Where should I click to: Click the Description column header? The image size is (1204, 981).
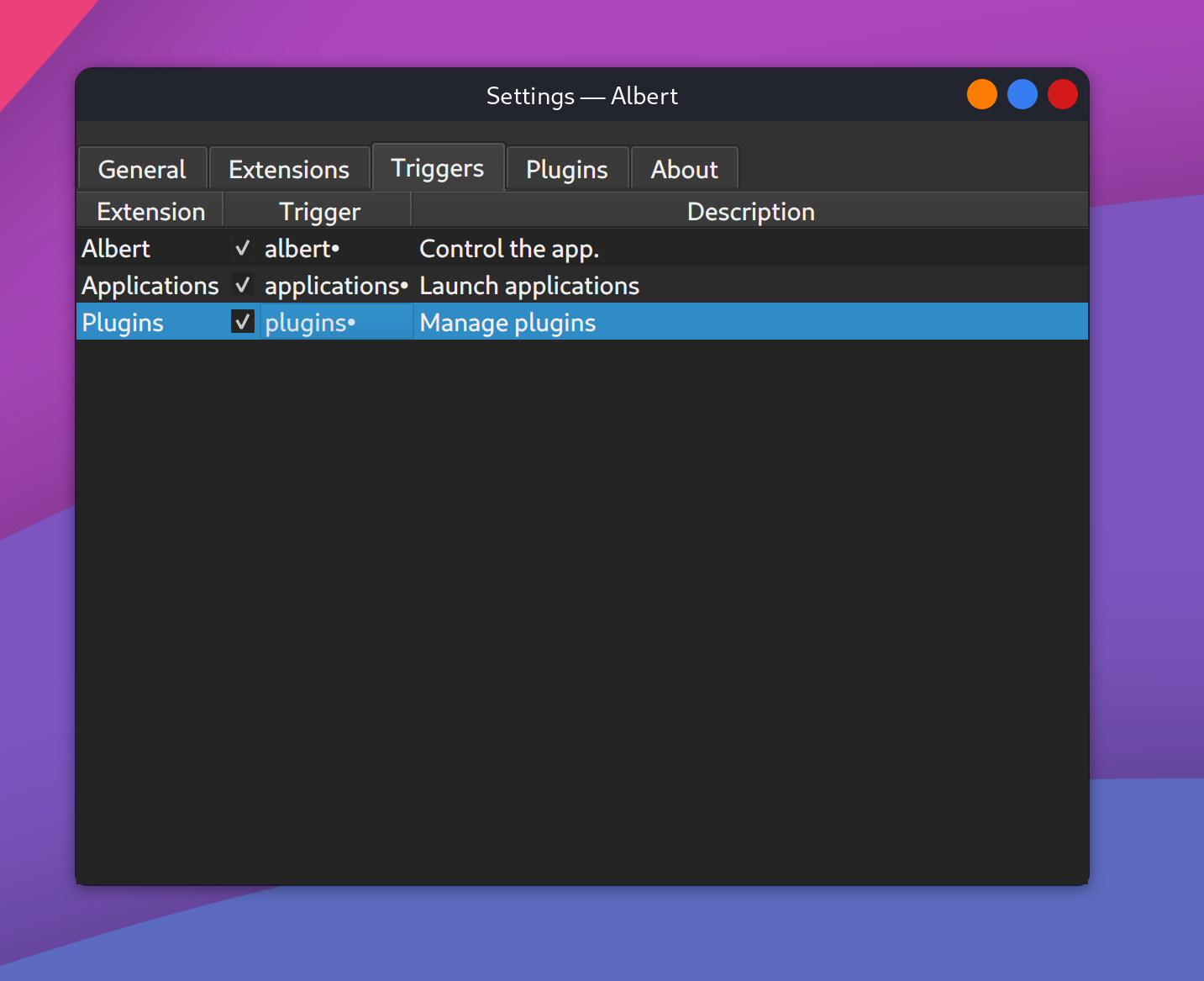(750, 210)
